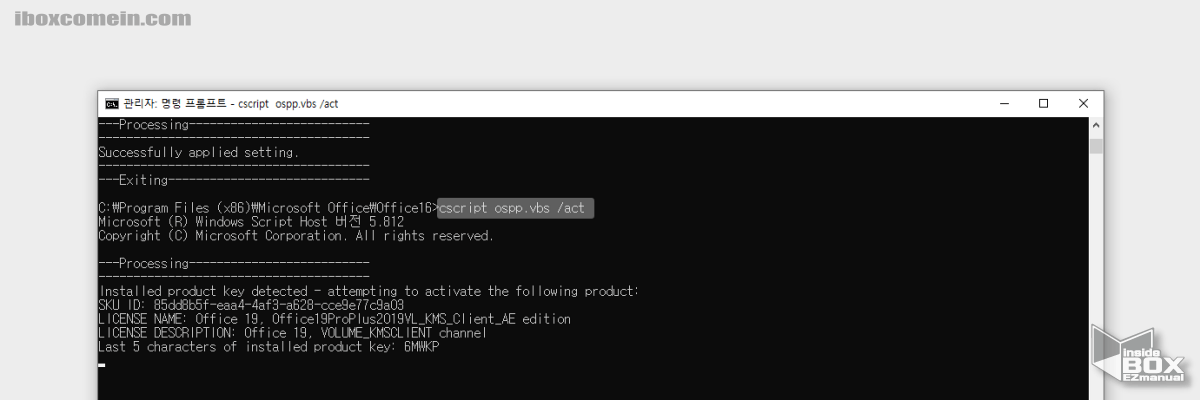Close the administrator Command Prompt window
Viewport: 1200px width, 400px height.
click(1083, 104)
